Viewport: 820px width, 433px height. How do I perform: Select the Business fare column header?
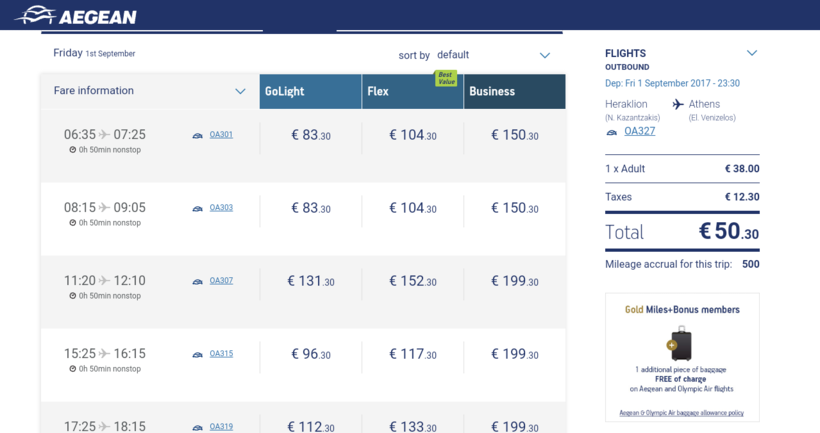point(514,91)
